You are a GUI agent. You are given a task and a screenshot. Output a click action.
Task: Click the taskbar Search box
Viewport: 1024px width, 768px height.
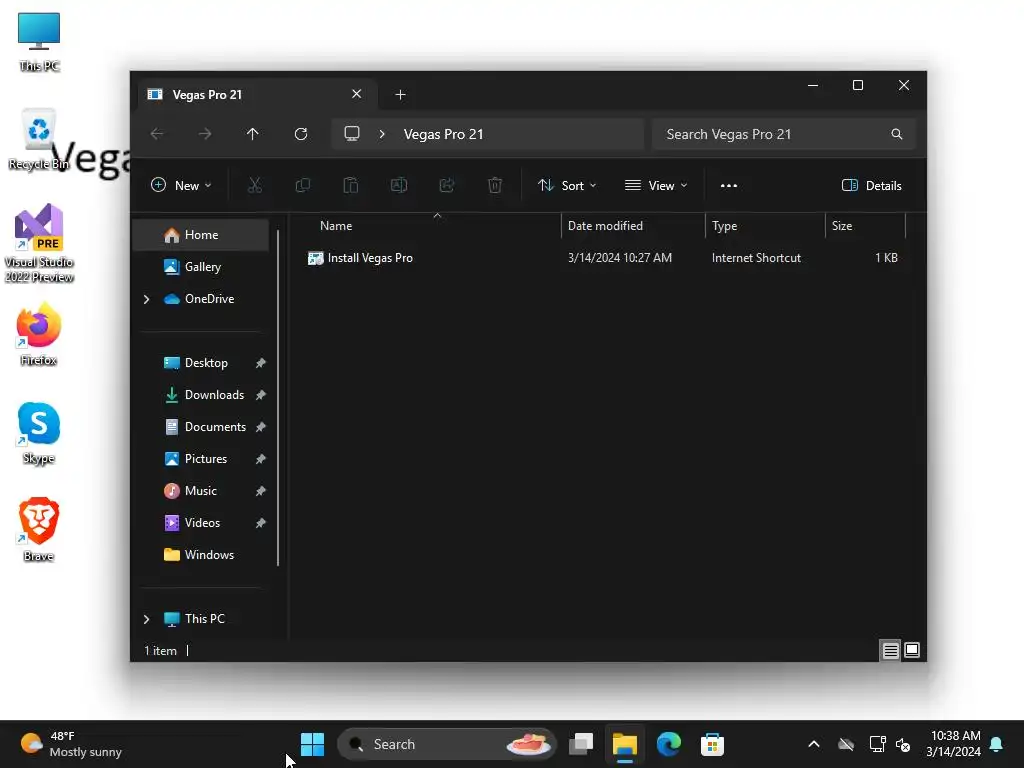tap(447, 744)
